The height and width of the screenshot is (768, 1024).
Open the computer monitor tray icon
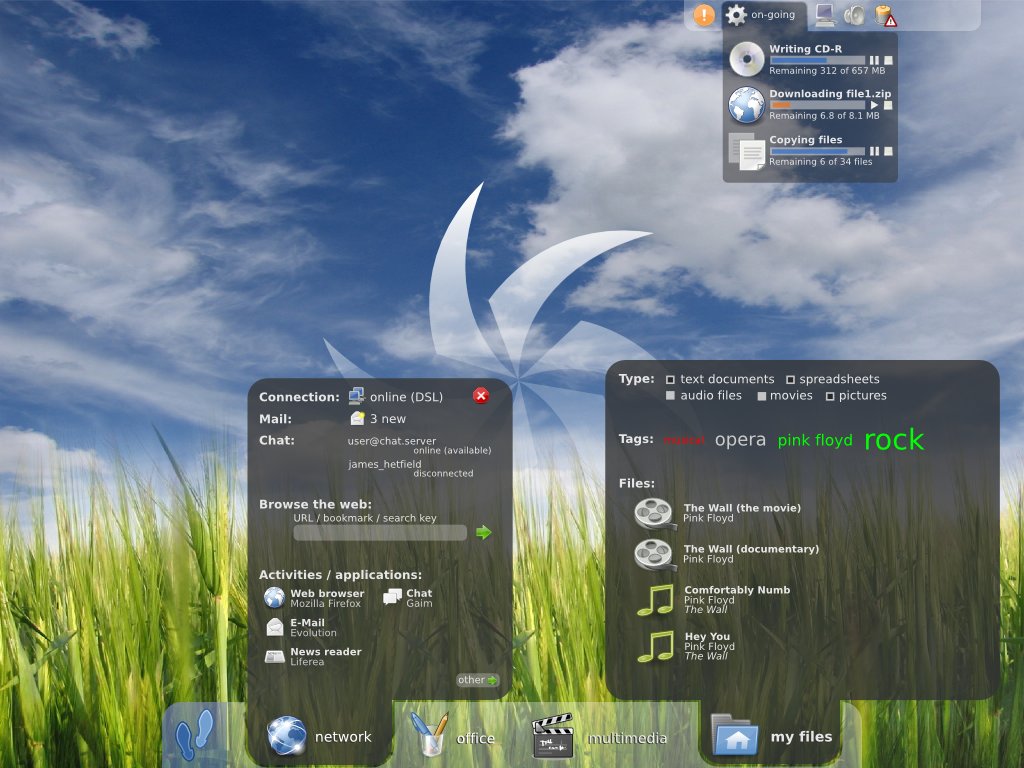824,15
